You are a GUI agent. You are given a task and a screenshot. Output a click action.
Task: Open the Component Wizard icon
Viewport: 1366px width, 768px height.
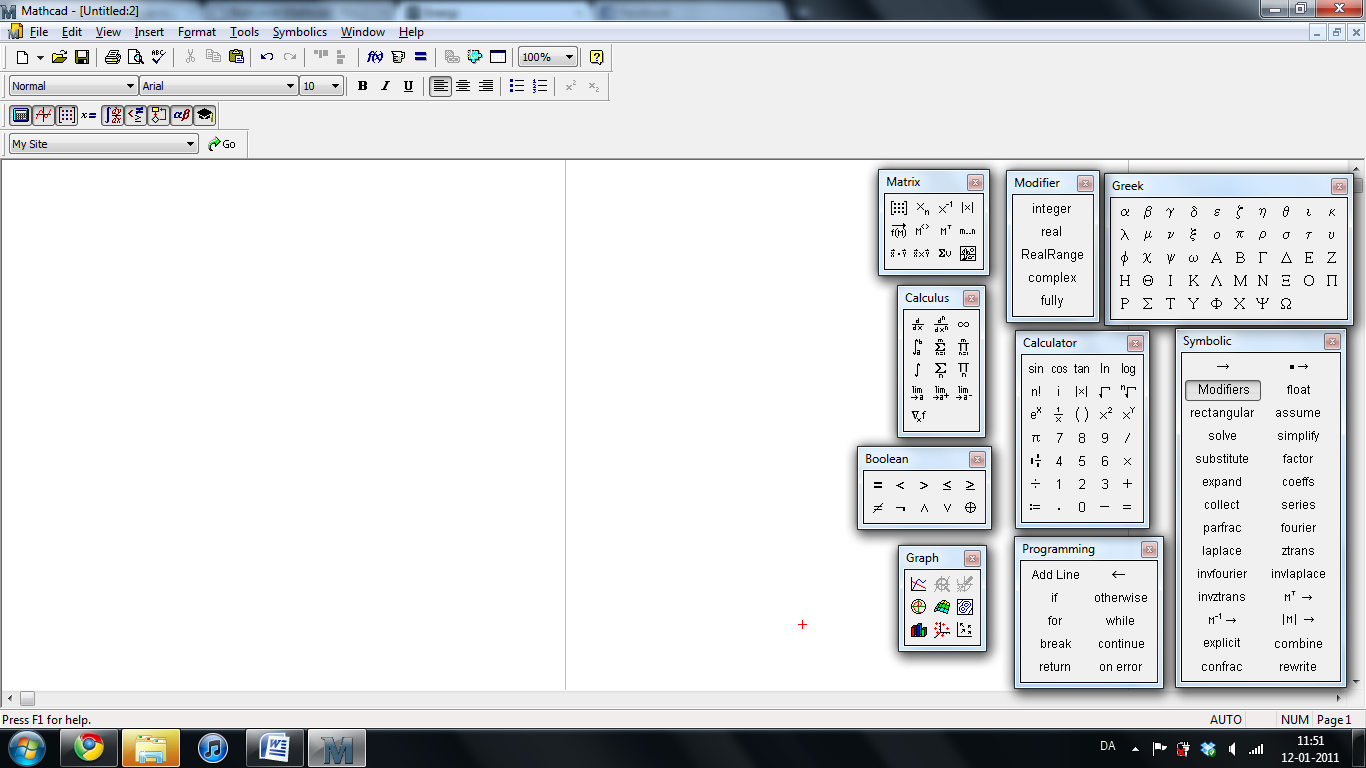click(x=474, y=57)
